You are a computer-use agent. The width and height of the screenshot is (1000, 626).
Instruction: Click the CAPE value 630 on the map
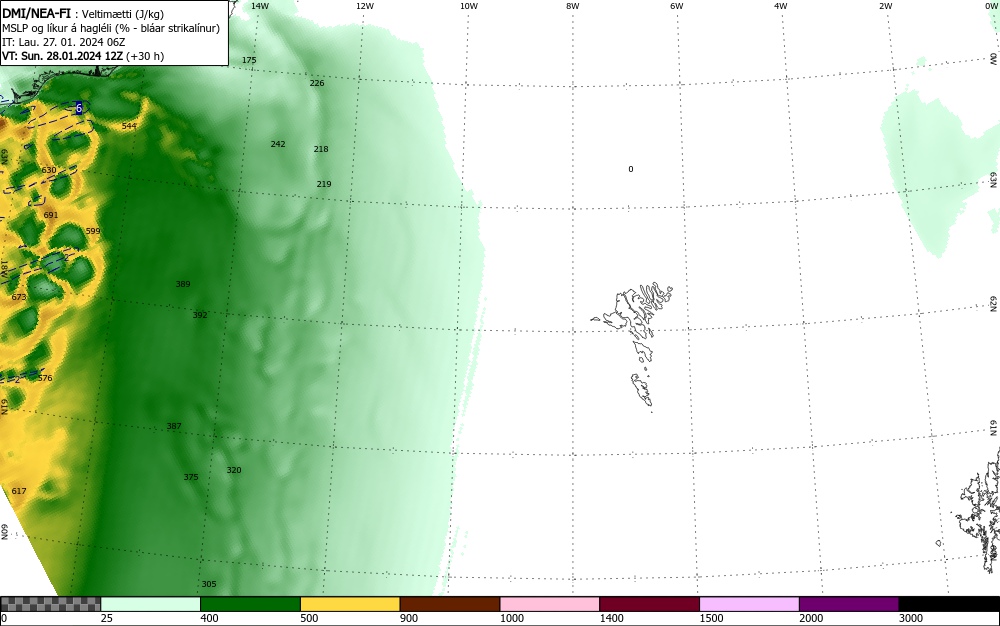click(x=48, y=170)
